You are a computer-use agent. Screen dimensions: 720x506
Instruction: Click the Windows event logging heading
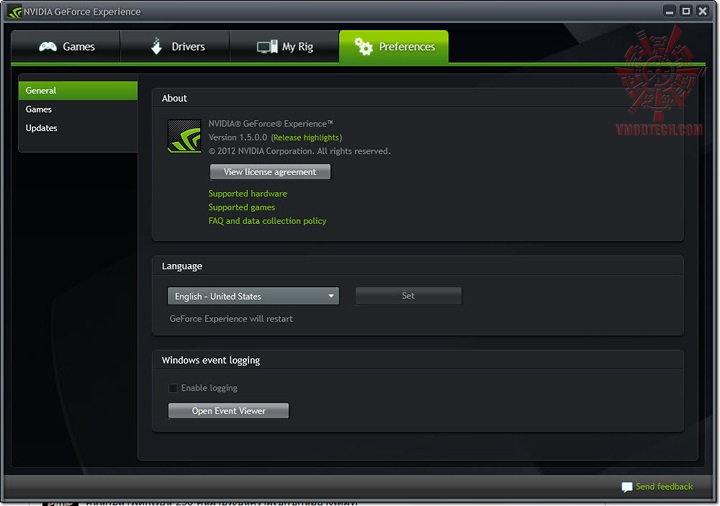tap(211, 360)
